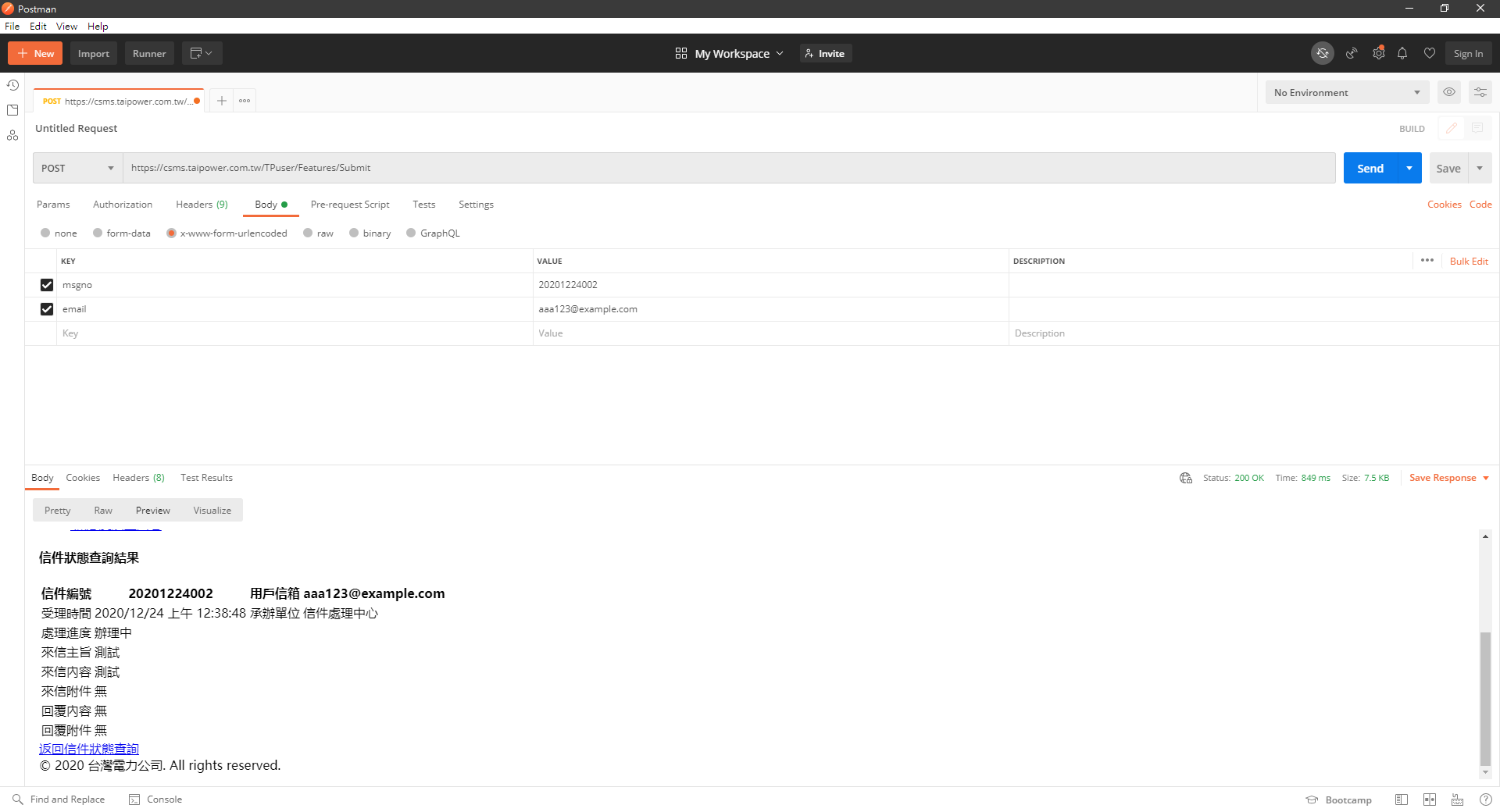Select x-www-form-urlencoded radio option
The image size is (1500, 812).
point(171,233)
